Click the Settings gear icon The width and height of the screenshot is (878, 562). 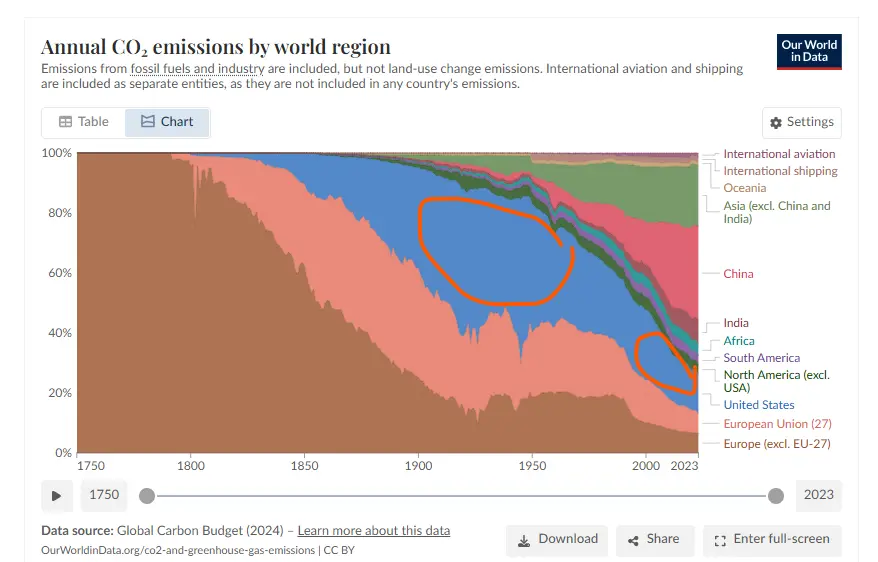(776, 122)
